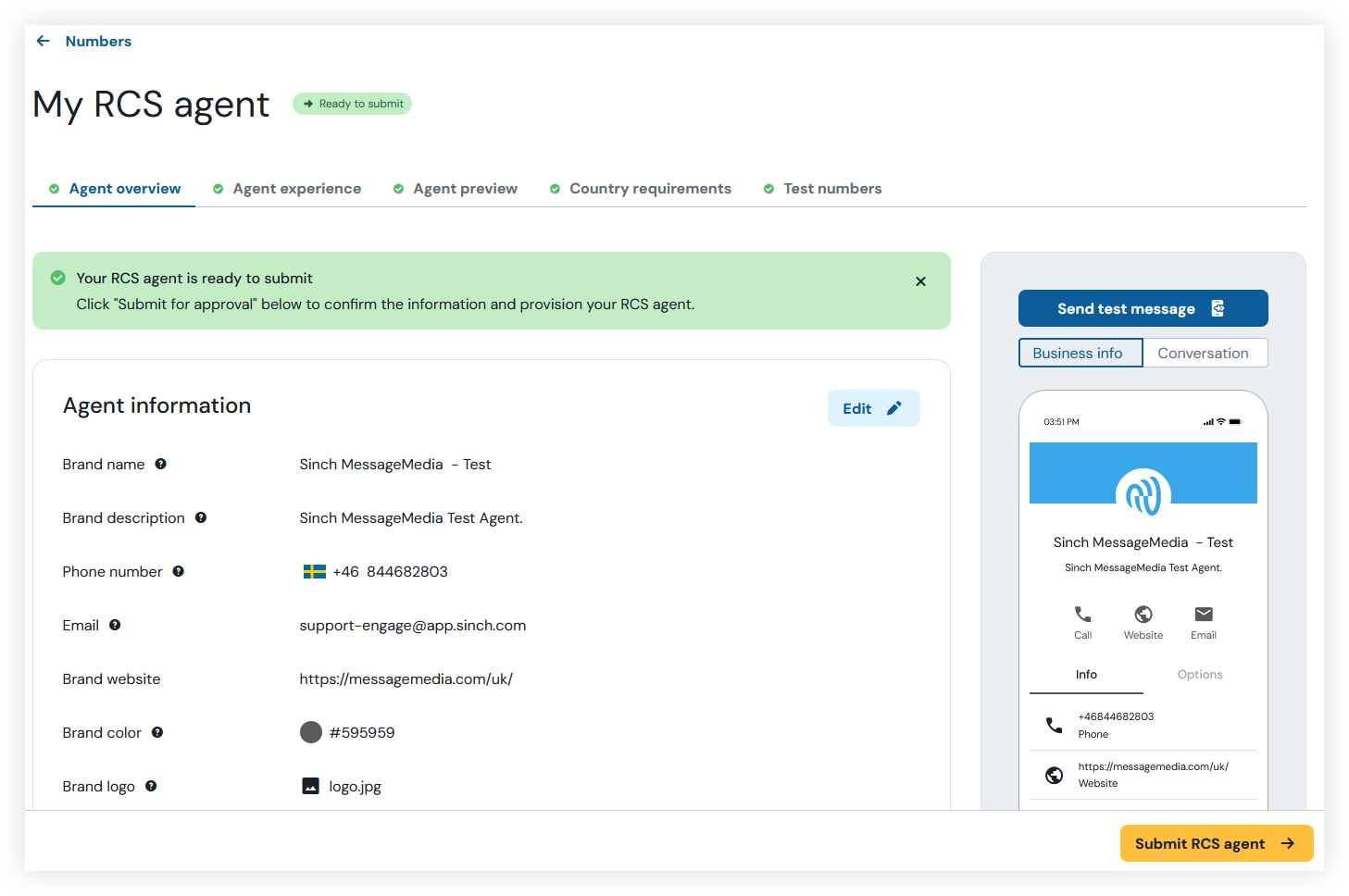
Task: Click the #595959 brand color swatch
Action: 311,732
